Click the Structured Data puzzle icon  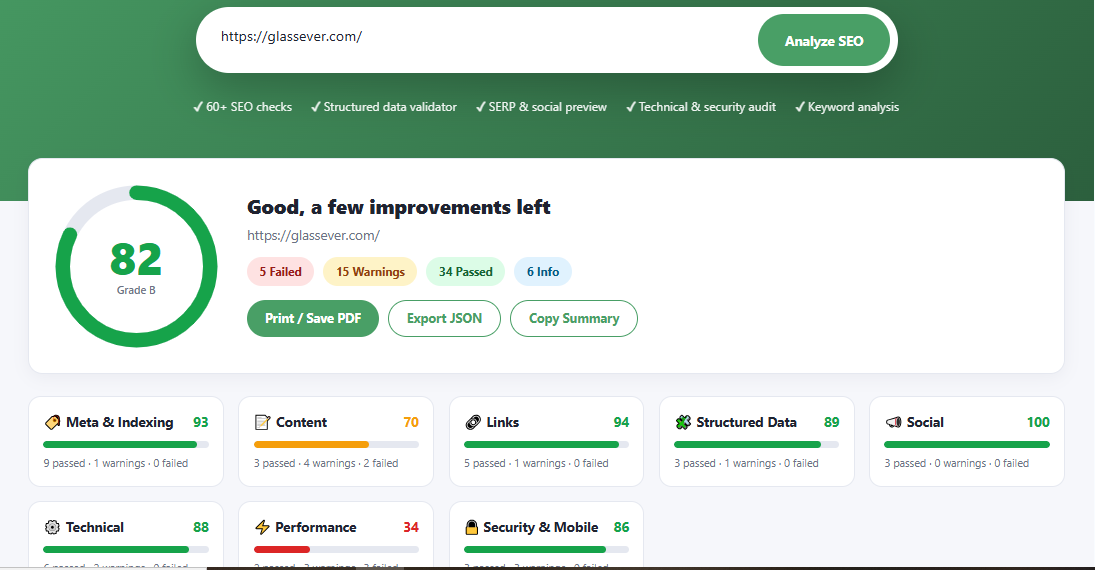[683, 422]
